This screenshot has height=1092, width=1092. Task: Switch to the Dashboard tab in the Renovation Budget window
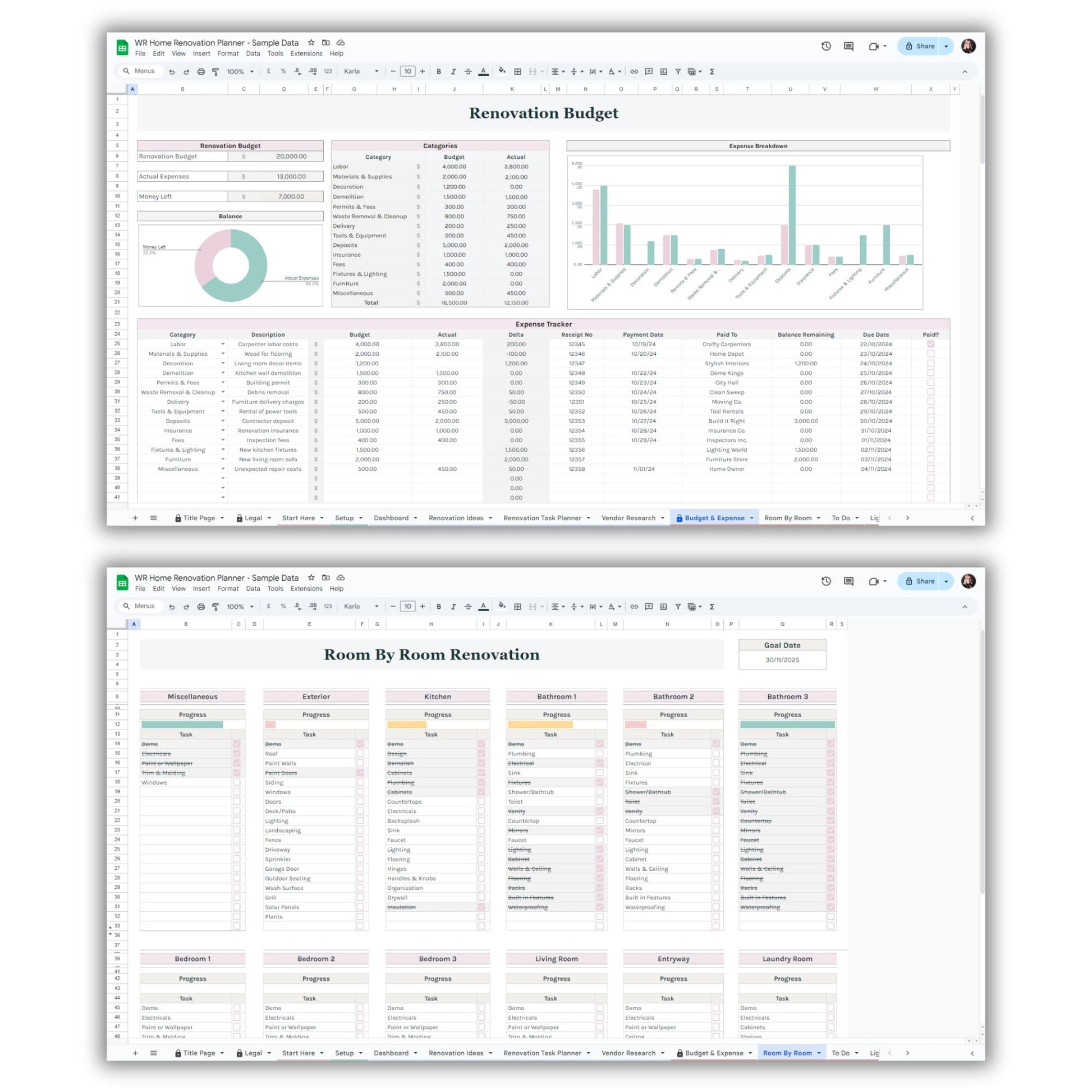coord(391,518)
